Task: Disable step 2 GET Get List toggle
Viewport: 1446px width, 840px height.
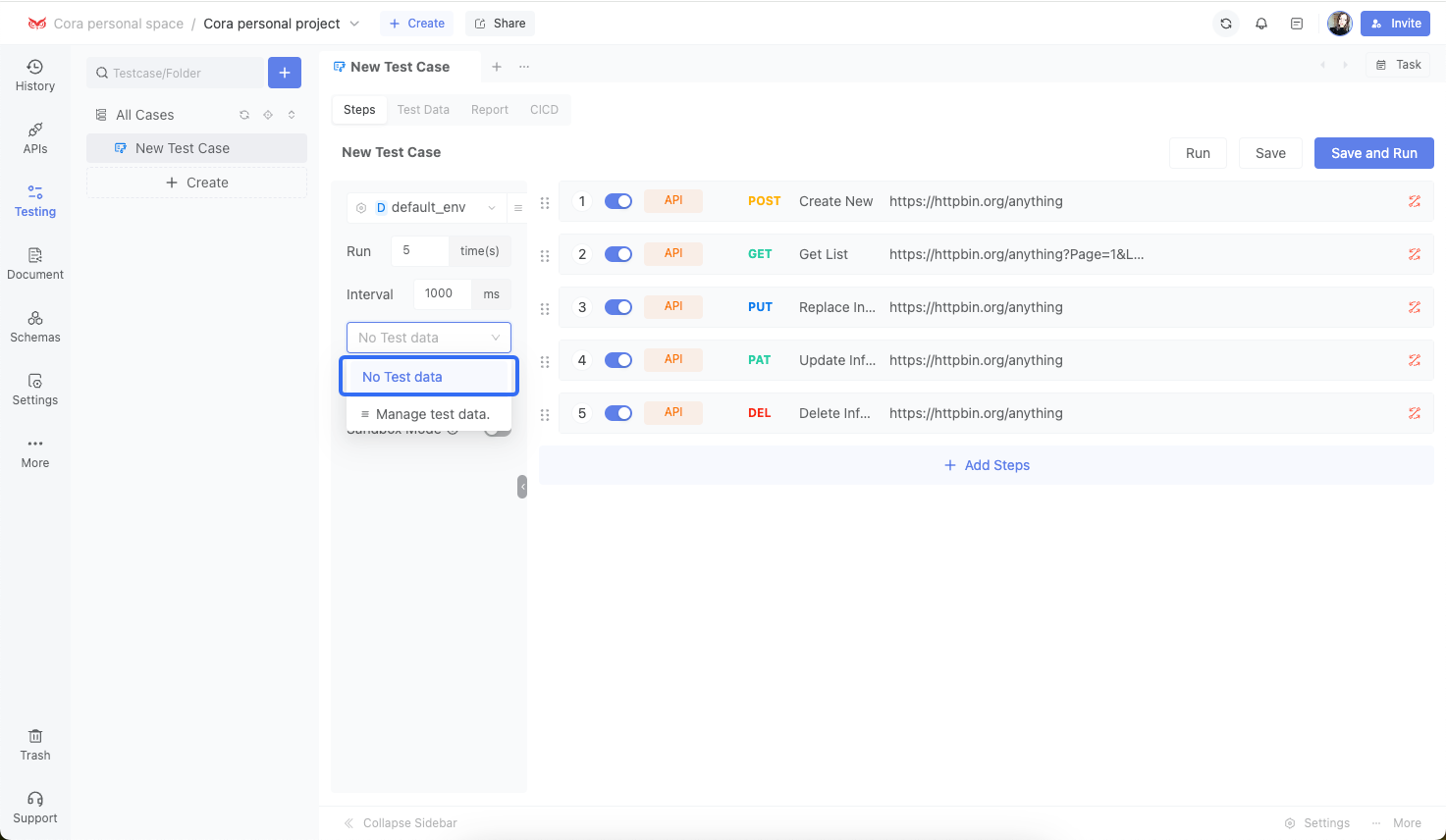Action: (618, 254)
